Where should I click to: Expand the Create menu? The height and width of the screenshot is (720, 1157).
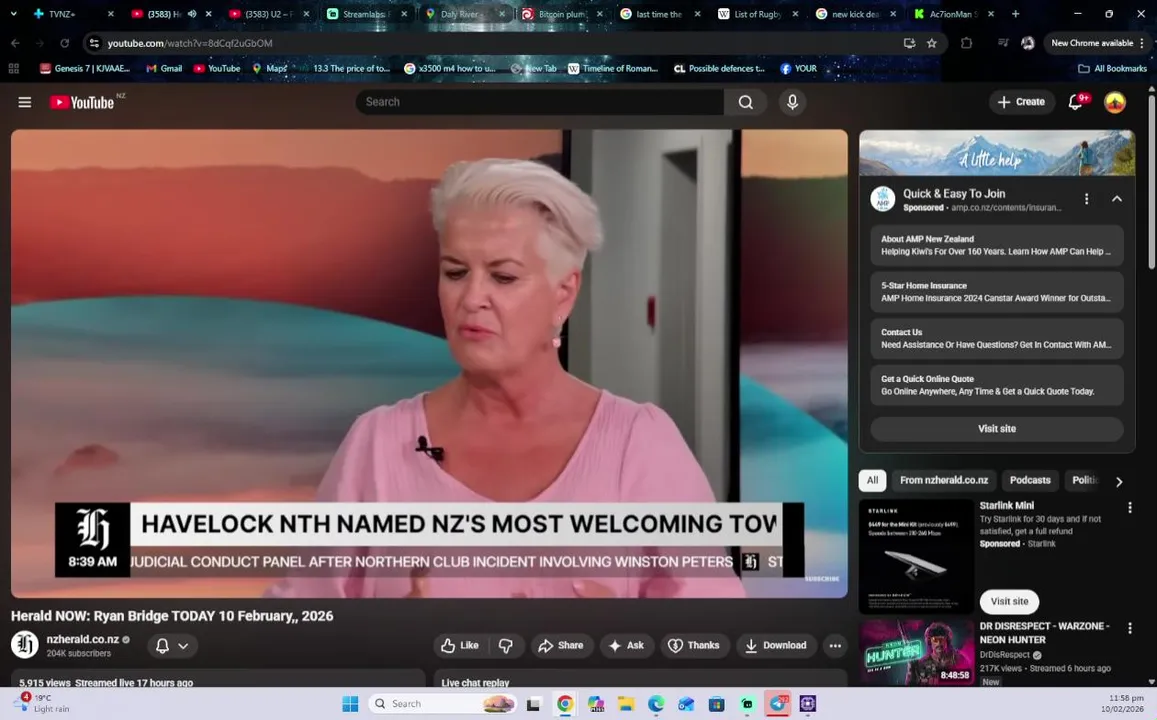(x=1021, y=102)
